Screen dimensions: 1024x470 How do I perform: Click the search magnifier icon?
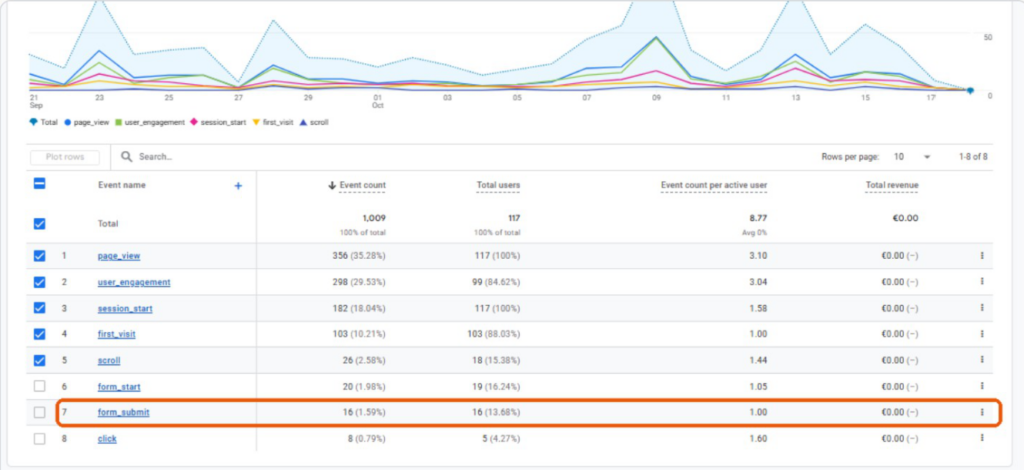point(127,157)
